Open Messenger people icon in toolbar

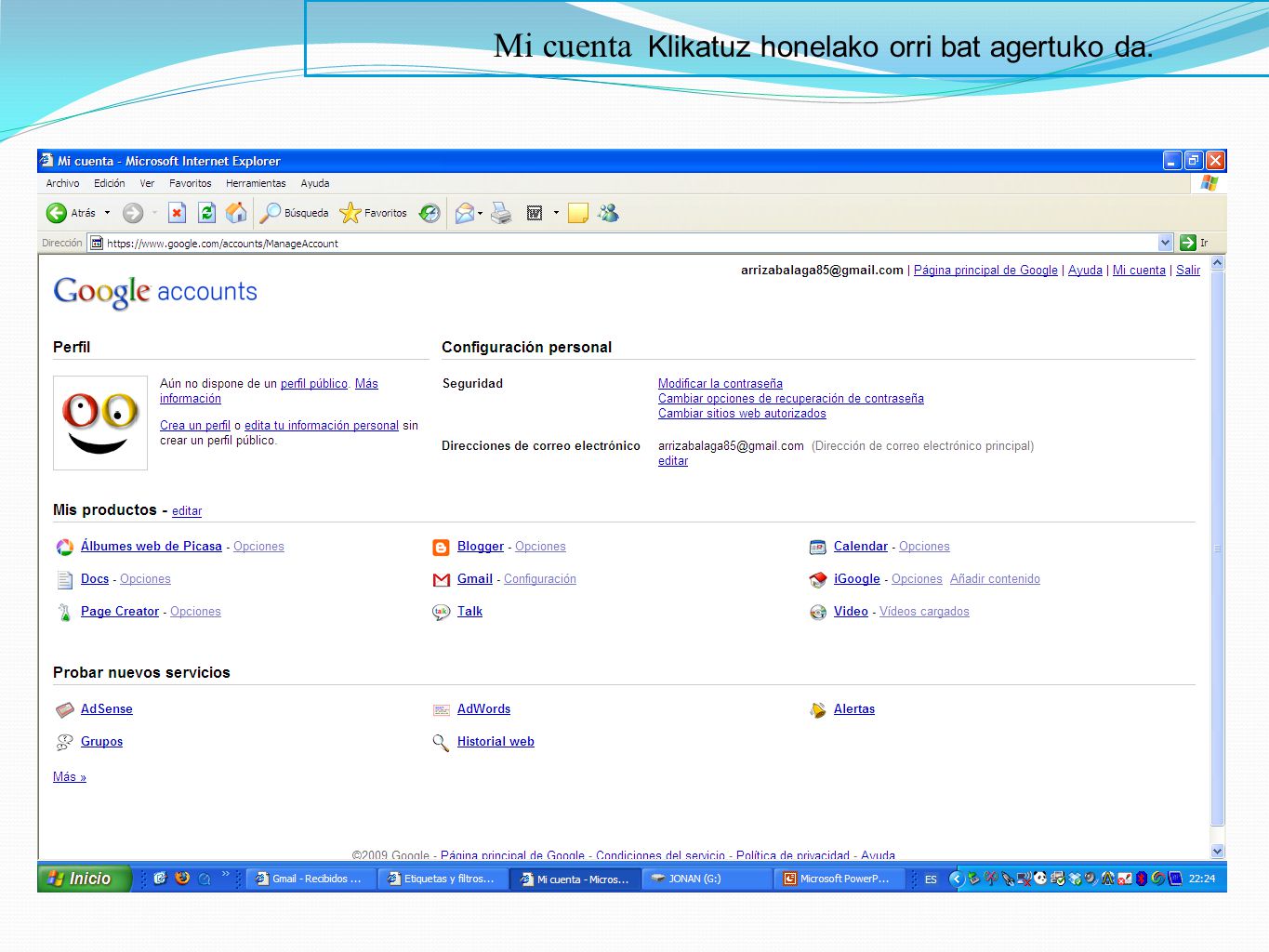pyautogui.click(x=608, y=213)
